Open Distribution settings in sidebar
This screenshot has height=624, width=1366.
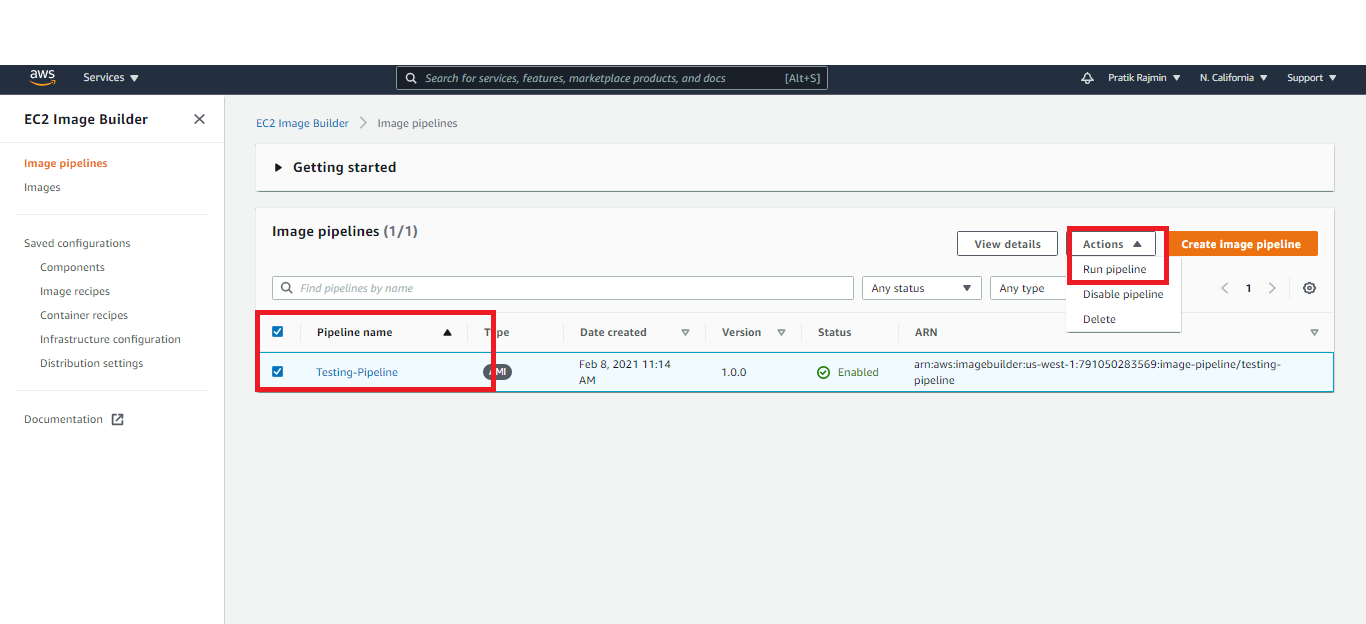pyautogui.click(x=91, y=363)
